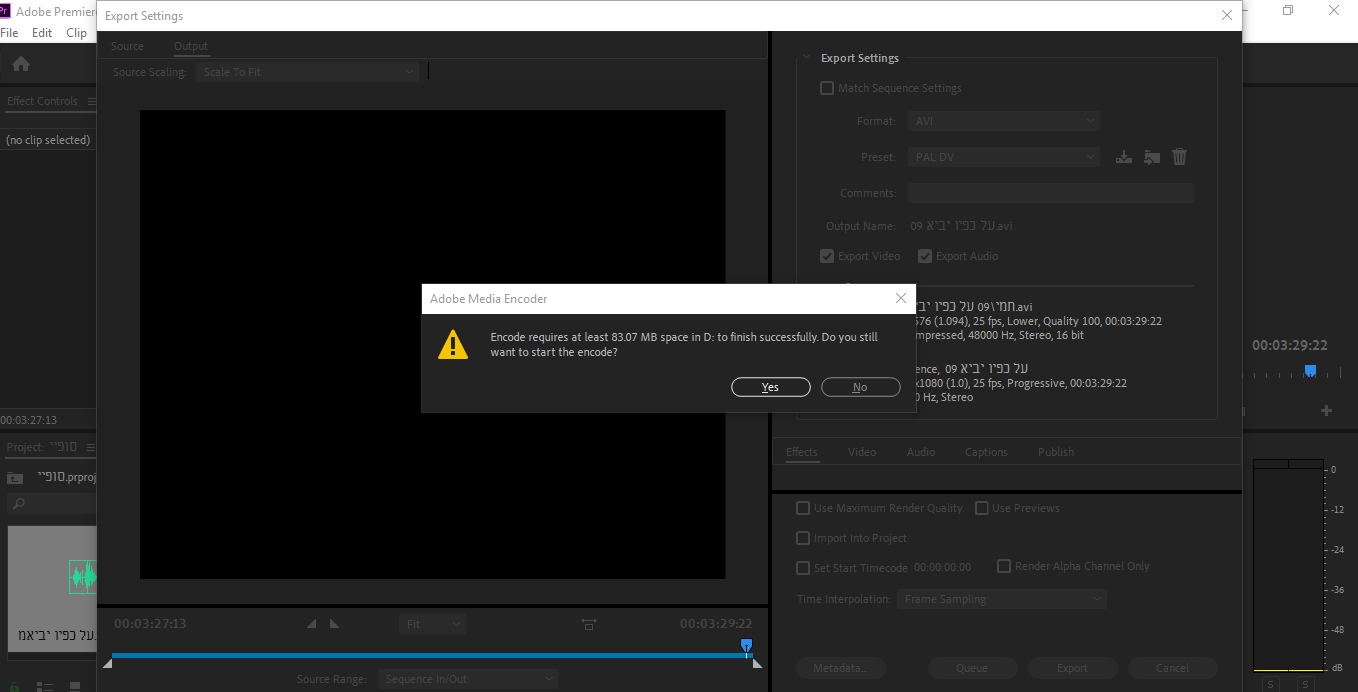Screen dimensions: 1358x692
Task: Click the Set Start Timecode value 00:00:00:00
Action: click(x=942, y=568)
